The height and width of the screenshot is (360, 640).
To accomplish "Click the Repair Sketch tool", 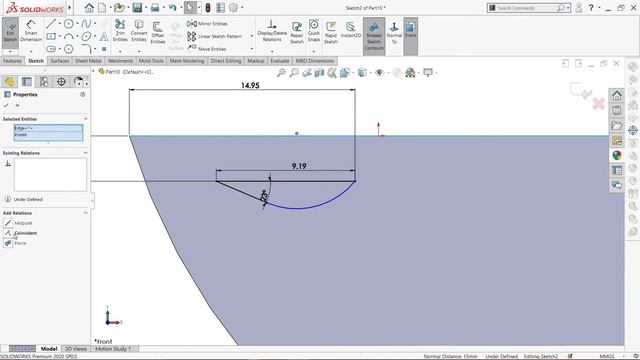I will click(x=297, y=33).
